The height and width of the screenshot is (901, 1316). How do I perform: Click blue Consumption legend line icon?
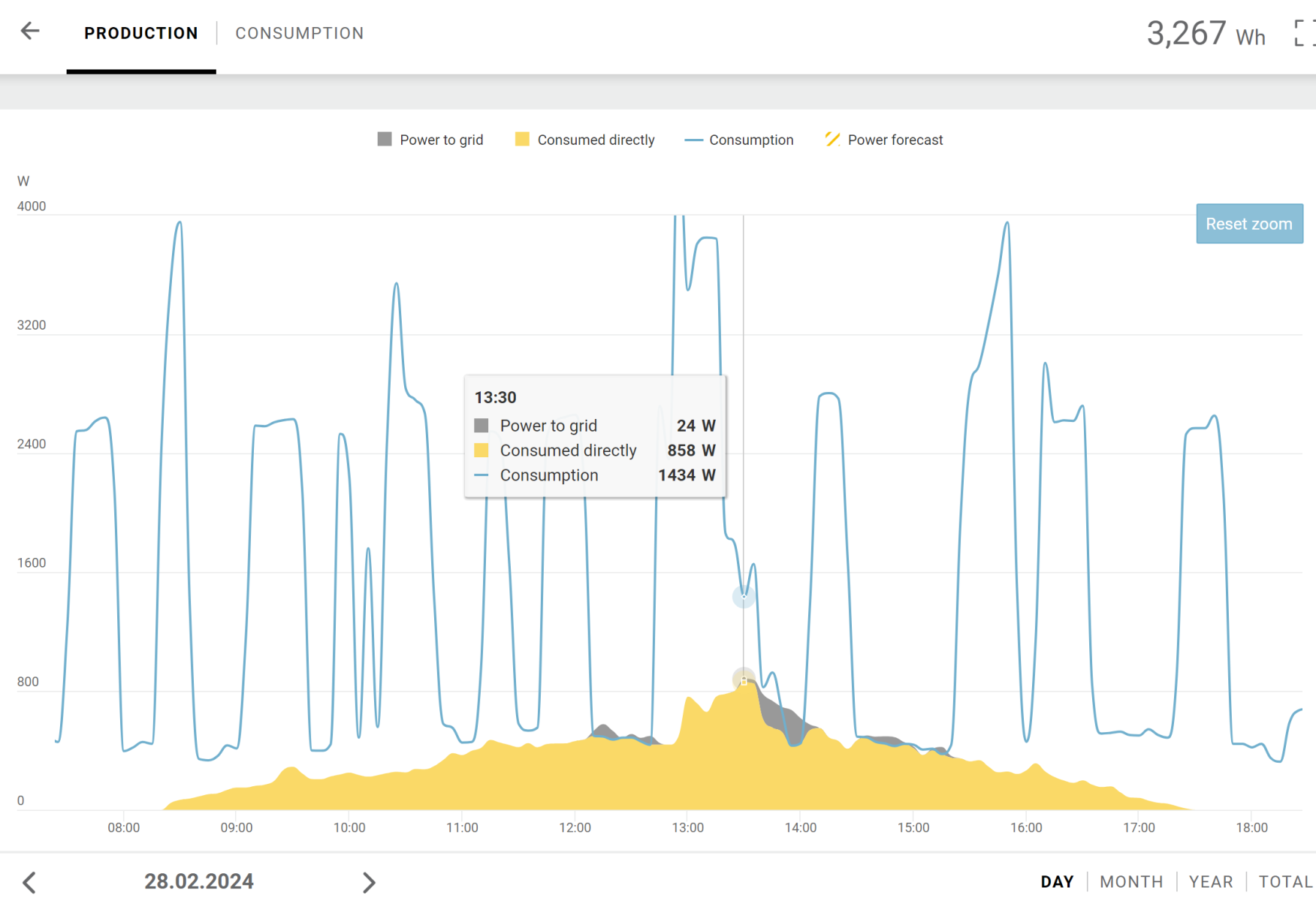pyautogui.click(x=693, y=140)
